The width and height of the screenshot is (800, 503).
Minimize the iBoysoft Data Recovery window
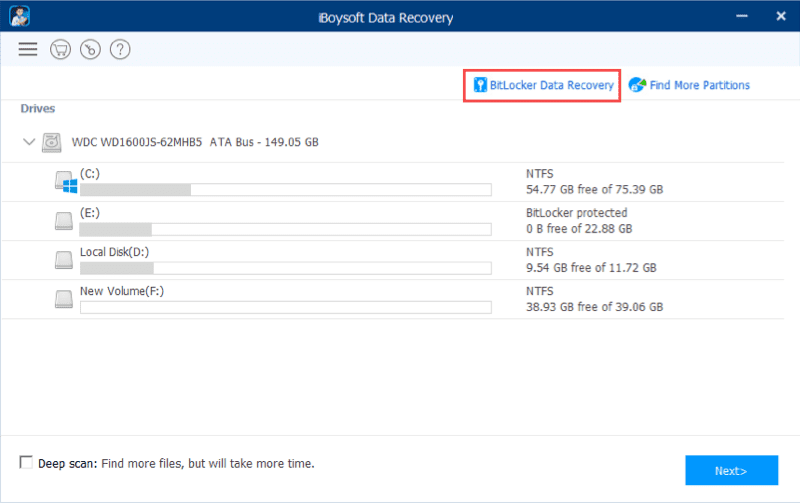742,15
